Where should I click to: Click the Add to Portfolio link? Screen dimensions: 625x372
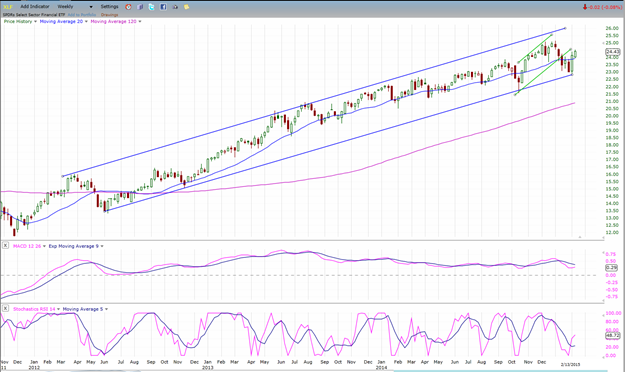[x=82, y=15]
